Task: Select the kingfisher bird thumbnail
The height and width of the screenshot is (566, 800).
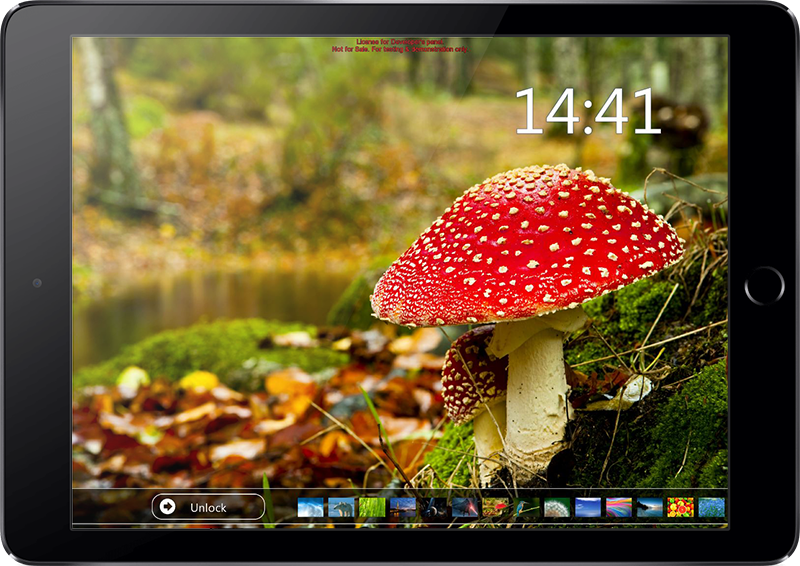Action: click(526, 507)
